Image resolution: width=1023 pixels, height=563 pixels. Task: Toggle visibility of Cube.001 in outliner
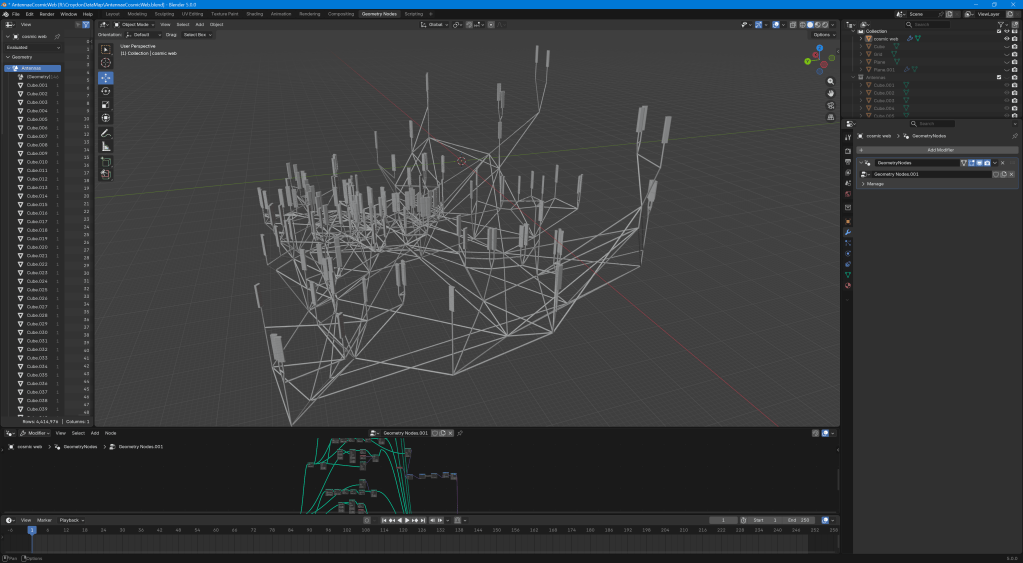click(1006, 85)
